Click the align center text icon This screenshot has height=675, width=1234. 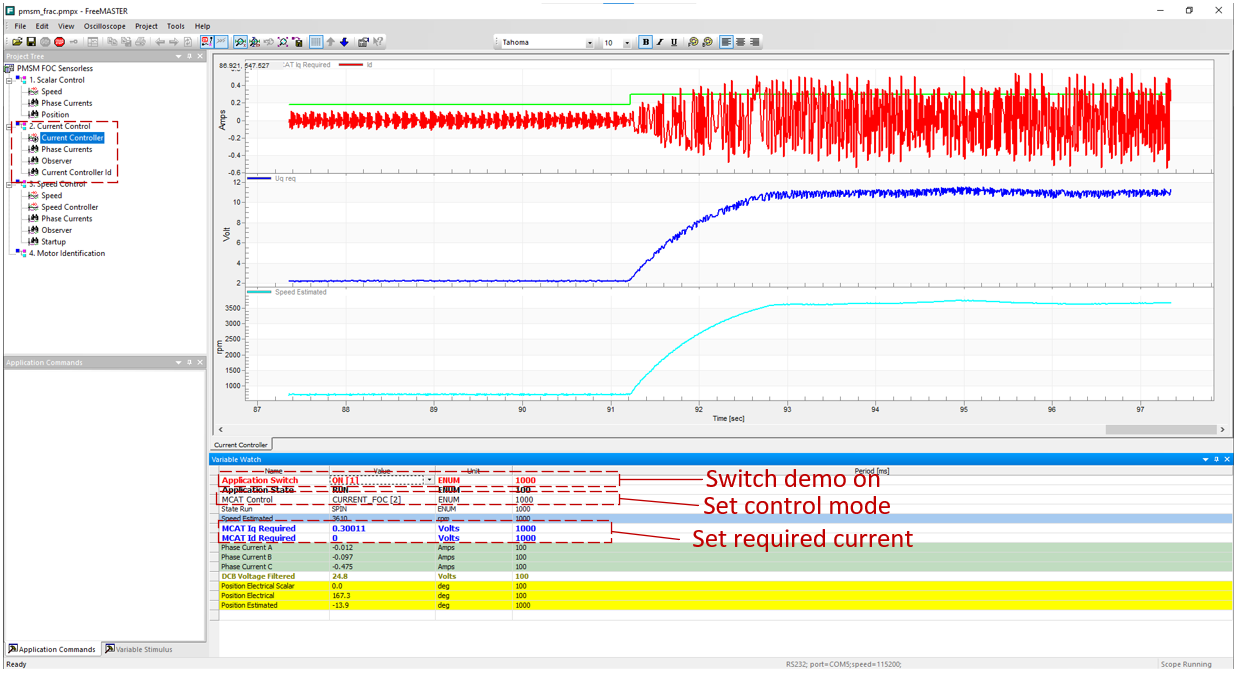pyautogui.click(x=741, y=42)
